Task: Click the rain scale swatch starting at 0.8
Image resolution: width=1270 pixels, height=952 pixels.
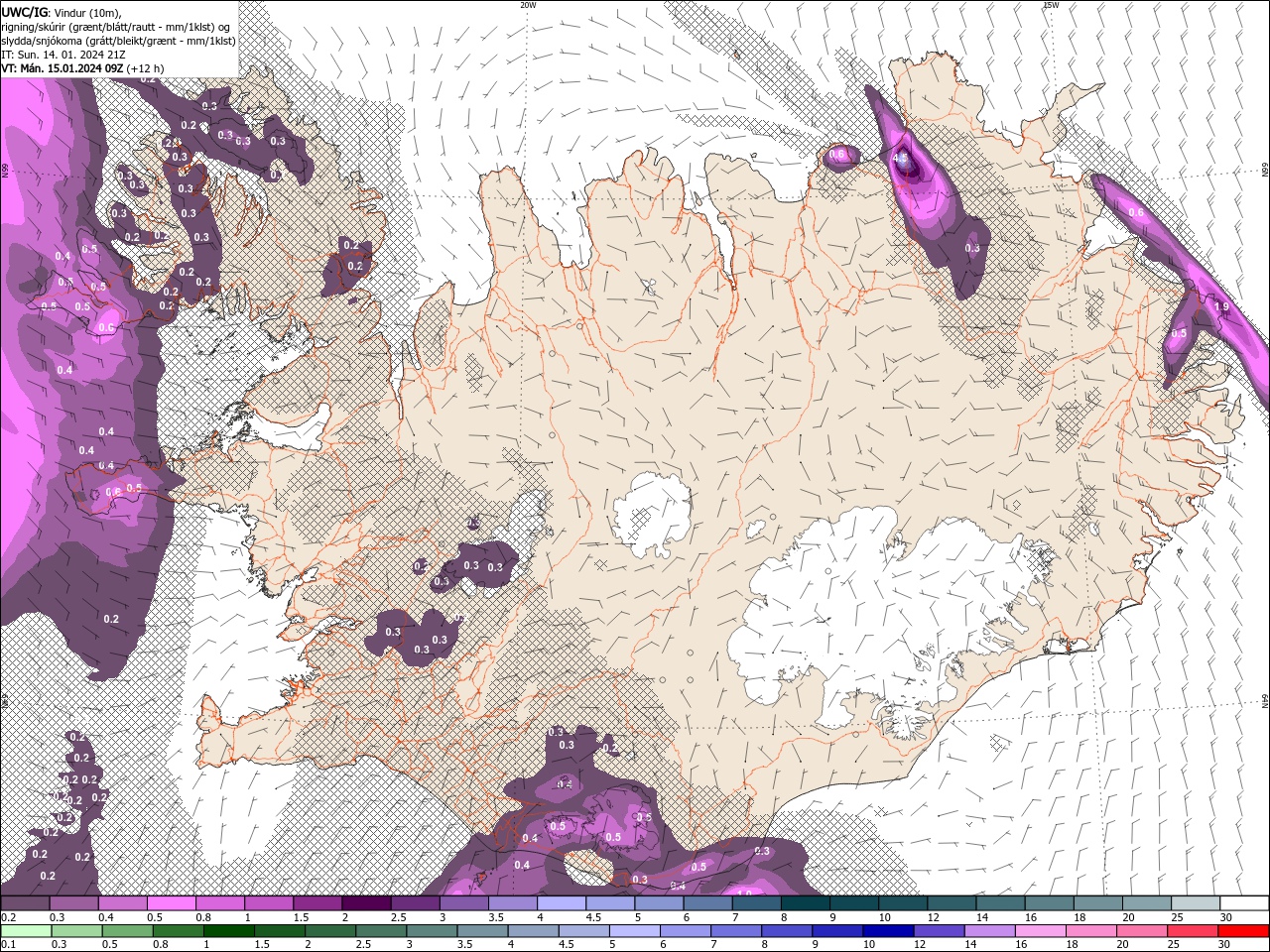Action: click(179, 931)
